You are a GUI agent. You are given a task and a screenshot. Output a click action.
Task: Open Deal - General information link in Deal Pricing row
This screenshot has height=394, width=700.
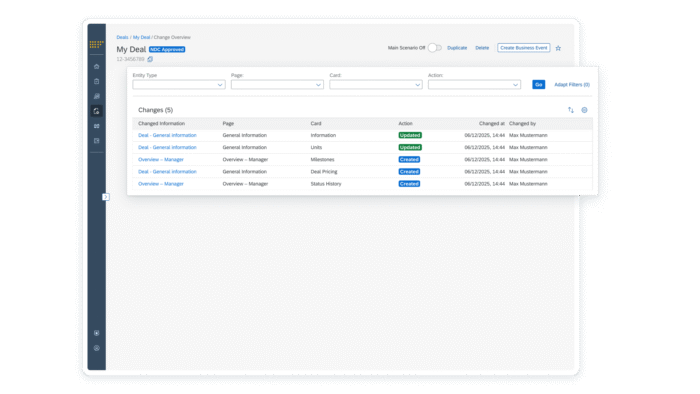[167, 171]
